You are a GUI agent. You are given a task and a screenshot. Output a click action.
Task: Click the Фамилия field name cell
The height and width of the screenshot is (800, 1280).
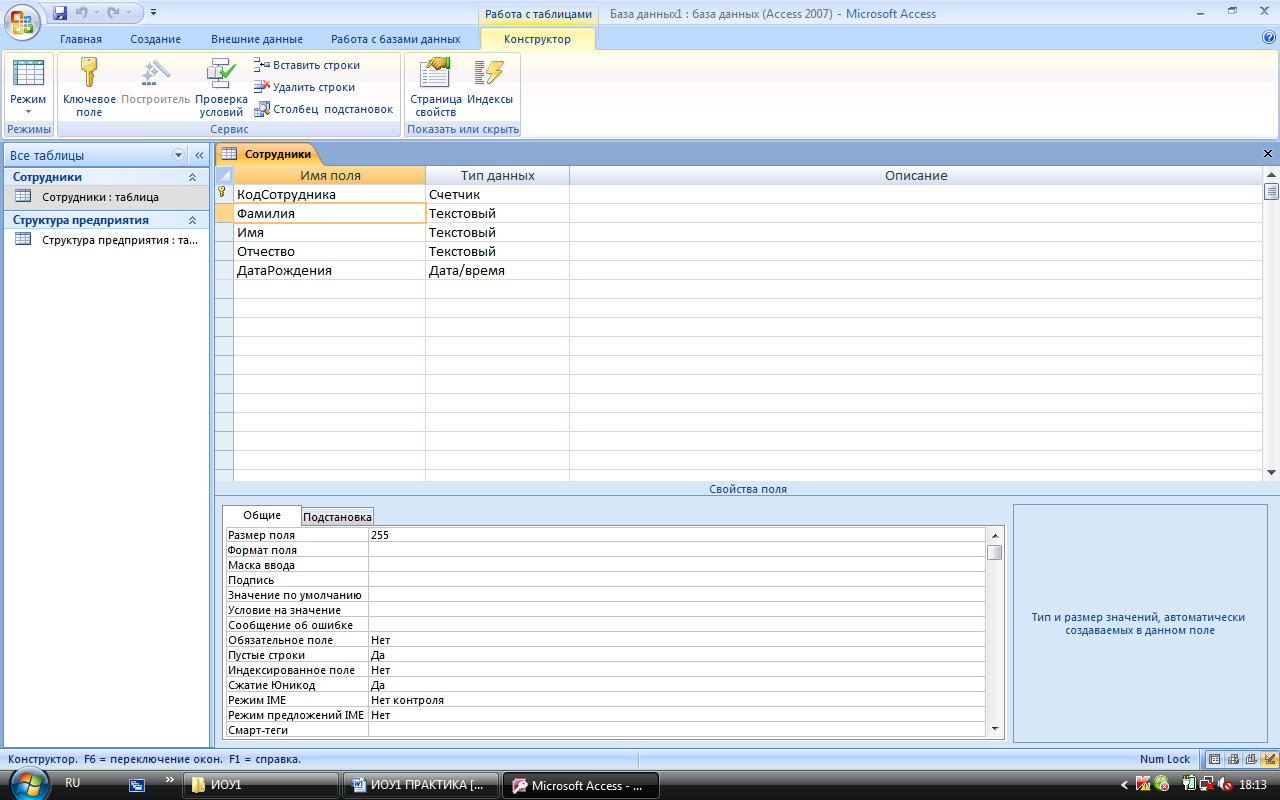tap(329, 213)
